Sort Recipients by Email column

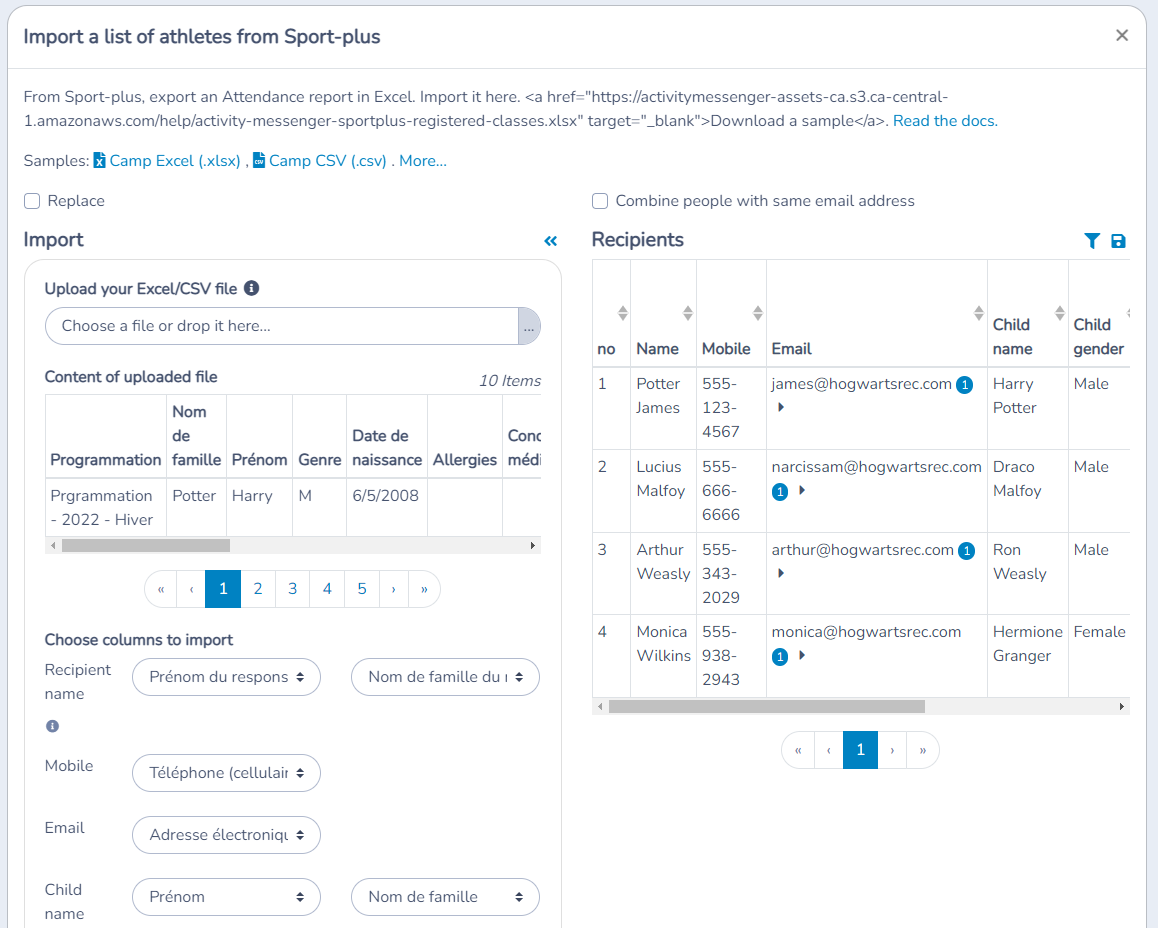point(979,313)
